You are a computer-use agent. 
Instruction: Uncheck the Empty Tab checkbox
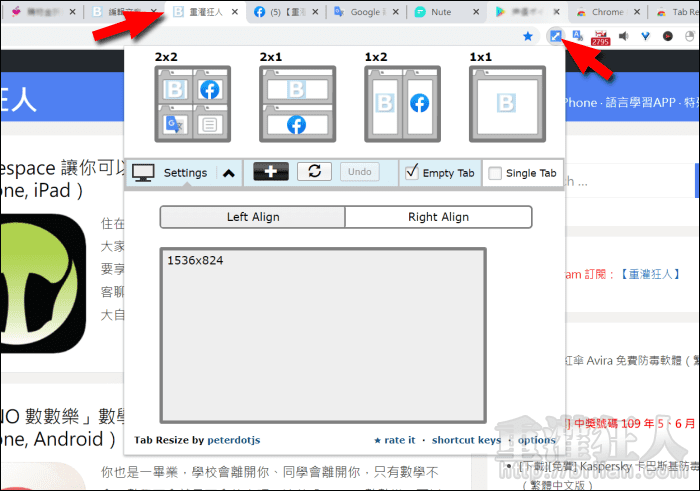(412, 173)
